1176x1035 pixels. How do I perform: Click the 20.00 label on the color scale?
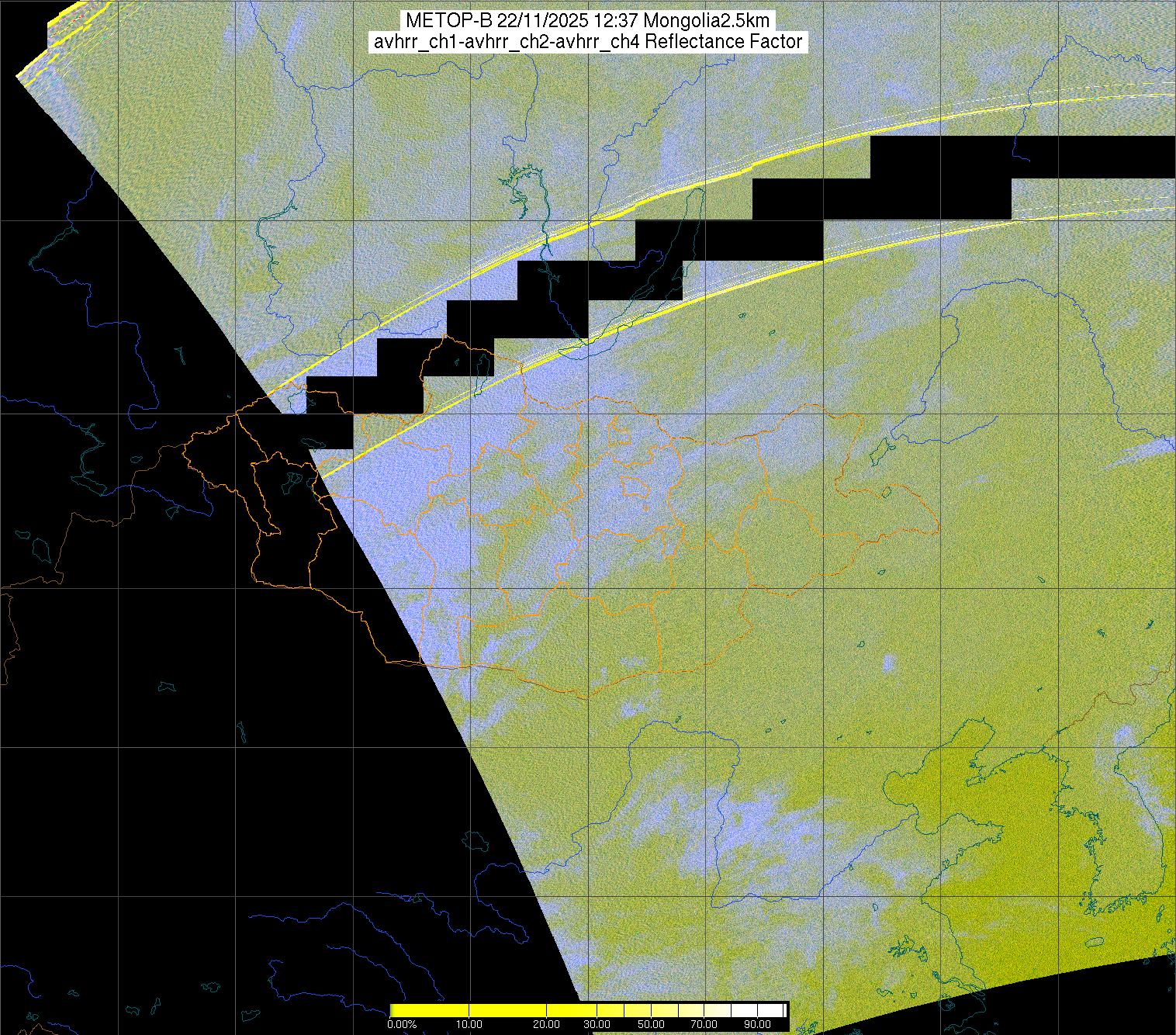click(548, 1026)
